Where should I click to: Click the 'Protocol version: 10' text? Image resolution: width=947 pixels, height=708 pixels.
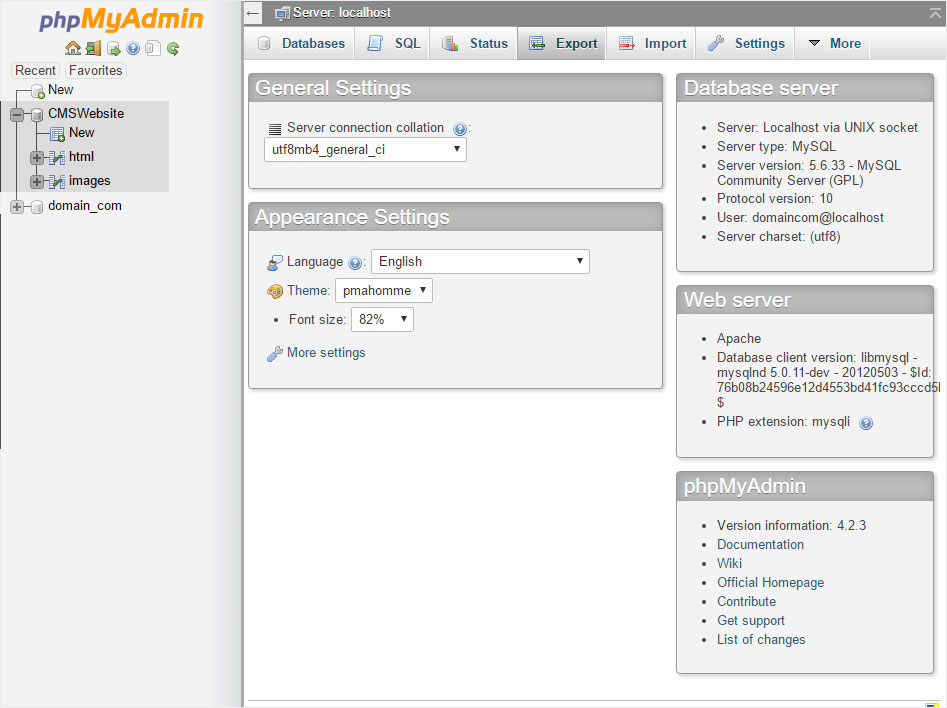tap(775, 199)
